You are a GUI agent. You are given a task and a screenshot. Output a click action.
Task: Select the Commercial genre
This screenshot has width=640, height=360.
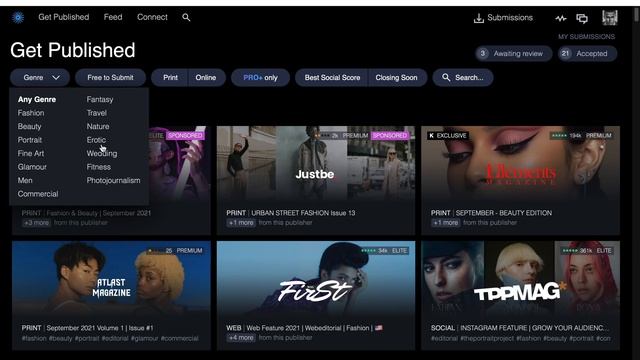pyautogui.click(x=38, y=193)
